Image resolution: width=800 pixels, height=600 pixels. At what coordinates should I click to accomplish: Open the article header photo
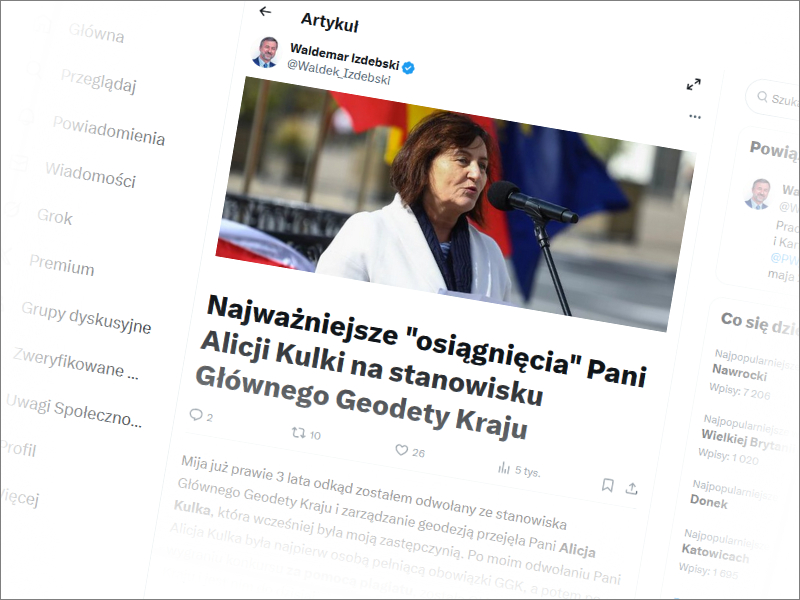click(x=456, y=203)
